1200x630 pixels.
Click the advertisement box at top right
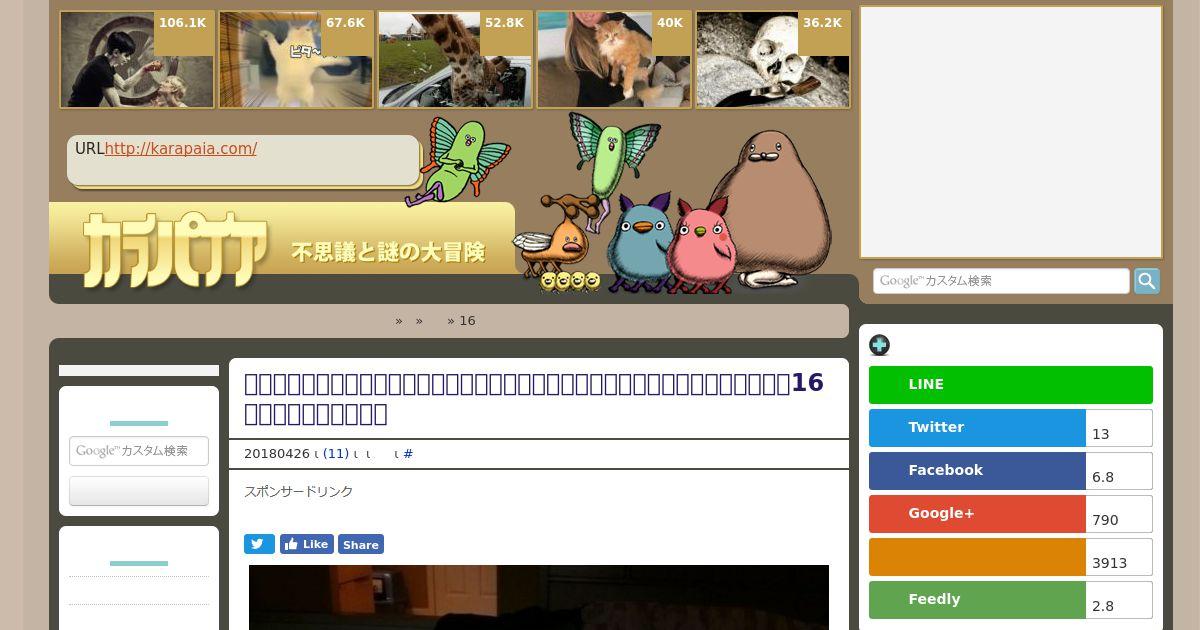coord(1011,132)
